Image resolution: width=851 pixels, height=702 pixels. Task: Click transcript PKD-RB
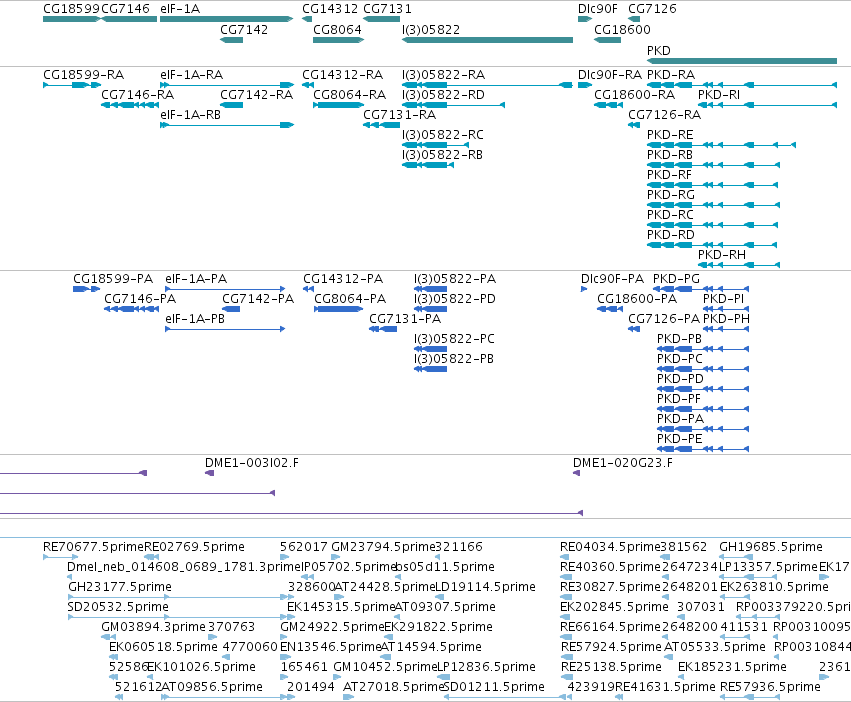click(x=670, y=155)
